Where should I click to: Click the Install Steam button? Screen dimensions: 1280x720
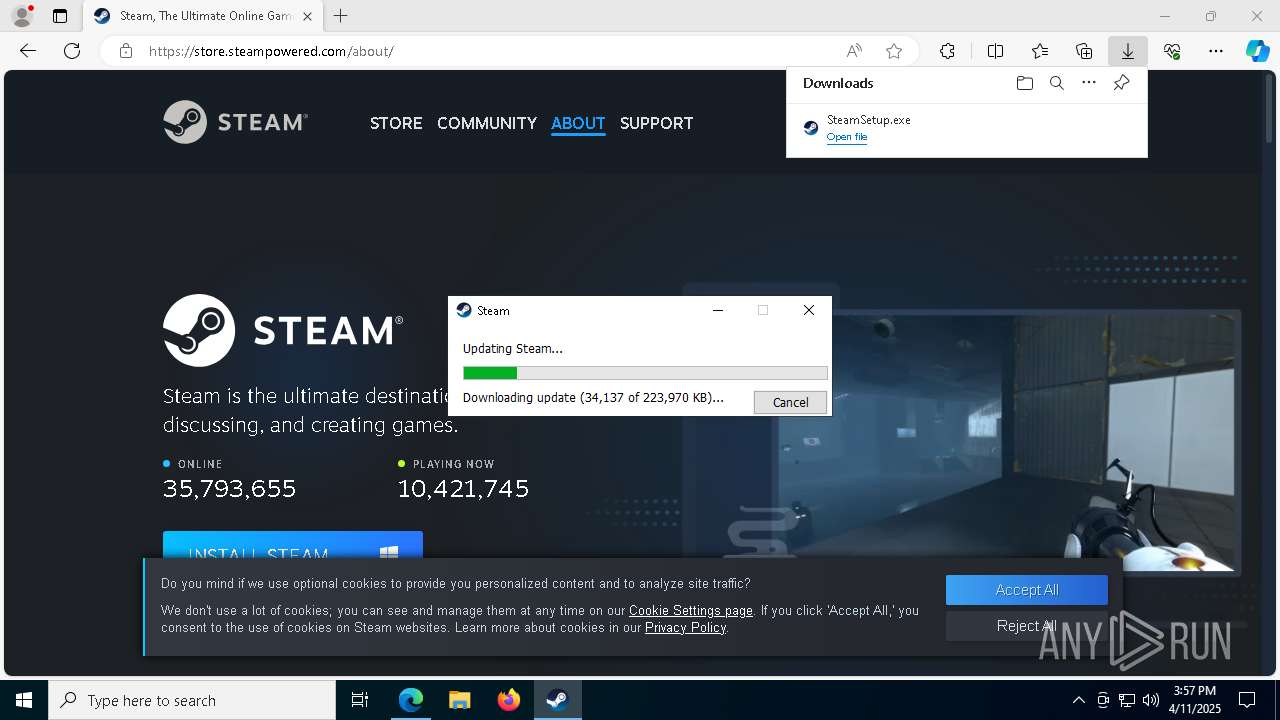[x=293, y=545]
